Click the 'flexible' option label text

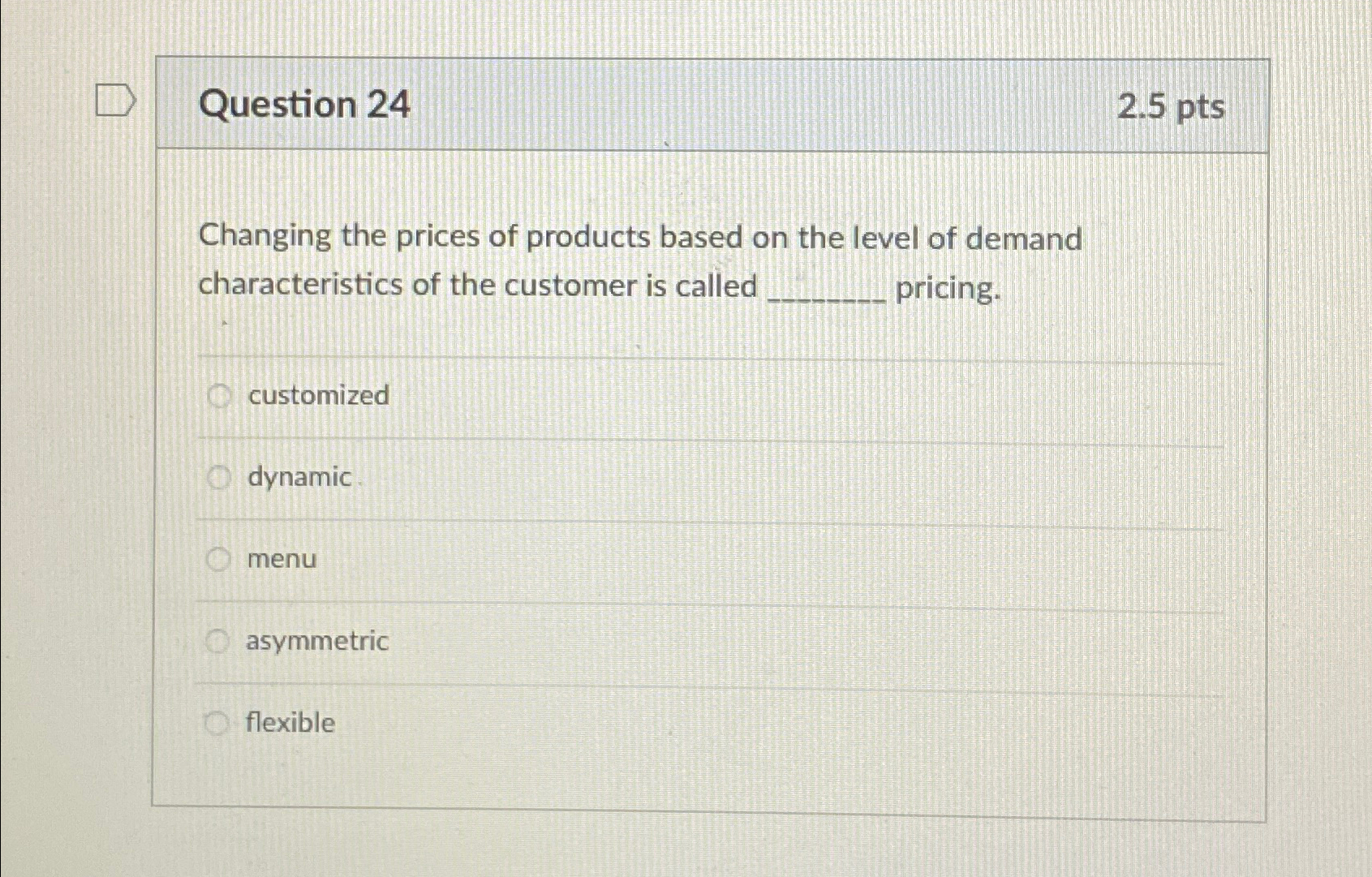tap(289, 722)
